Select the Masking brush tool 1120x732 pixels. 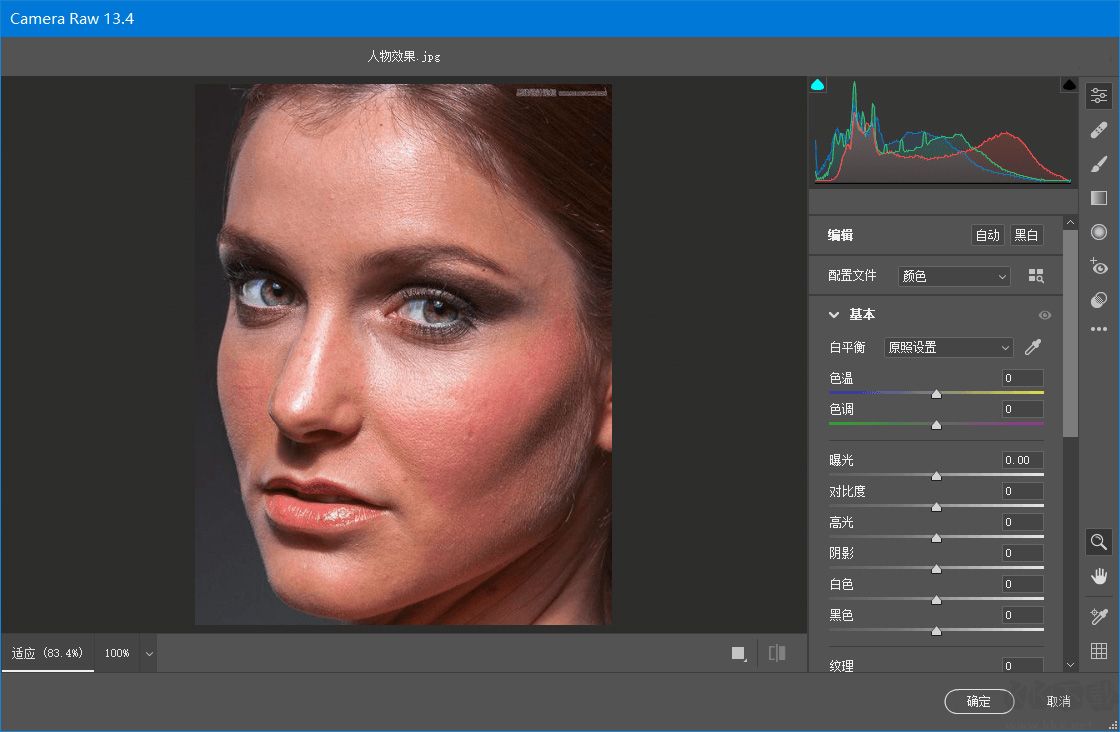[1098, 163]
